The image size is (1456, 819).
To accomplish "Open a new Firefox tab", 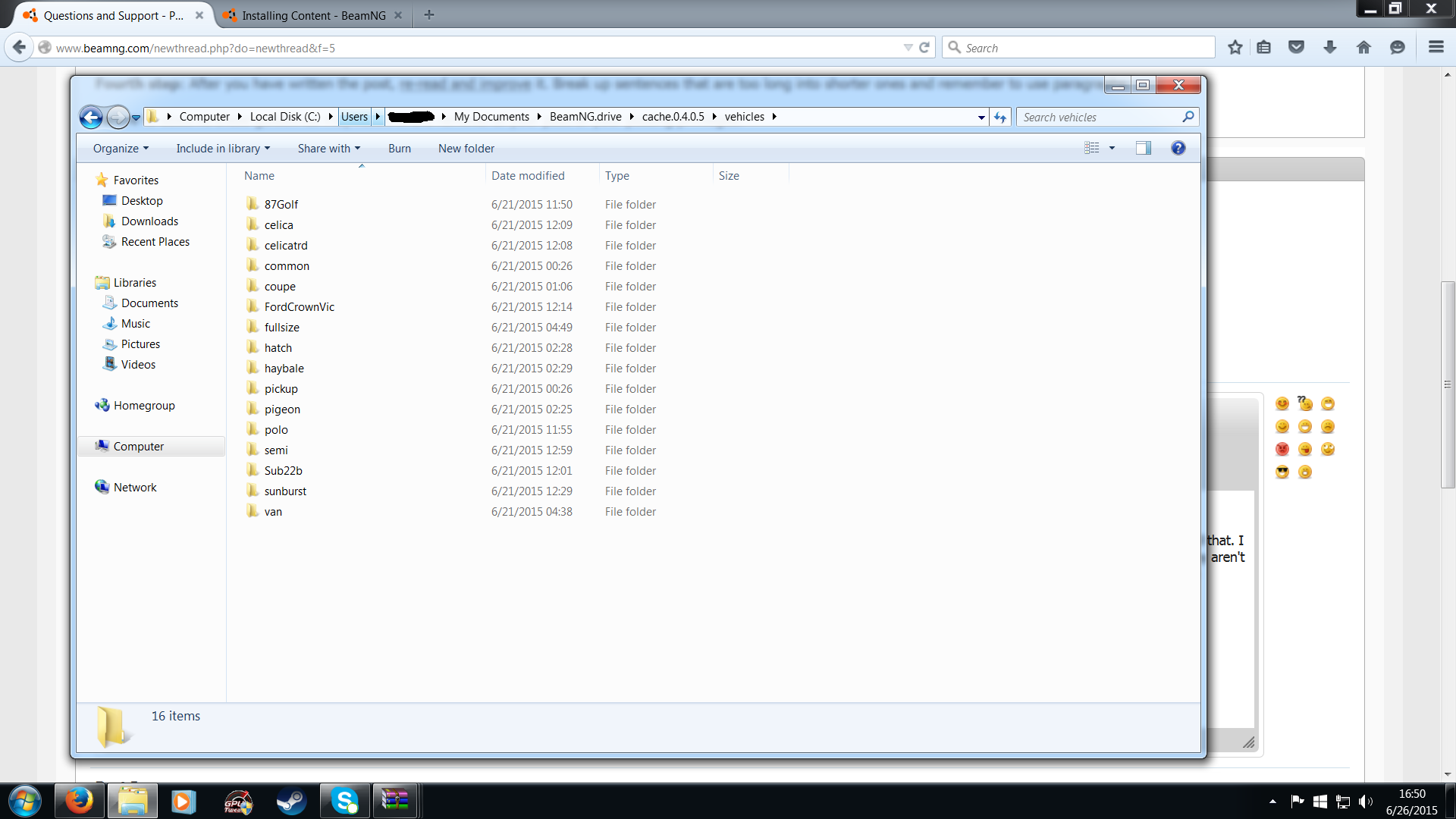I will pyautogui.click(x=429, y=14).
